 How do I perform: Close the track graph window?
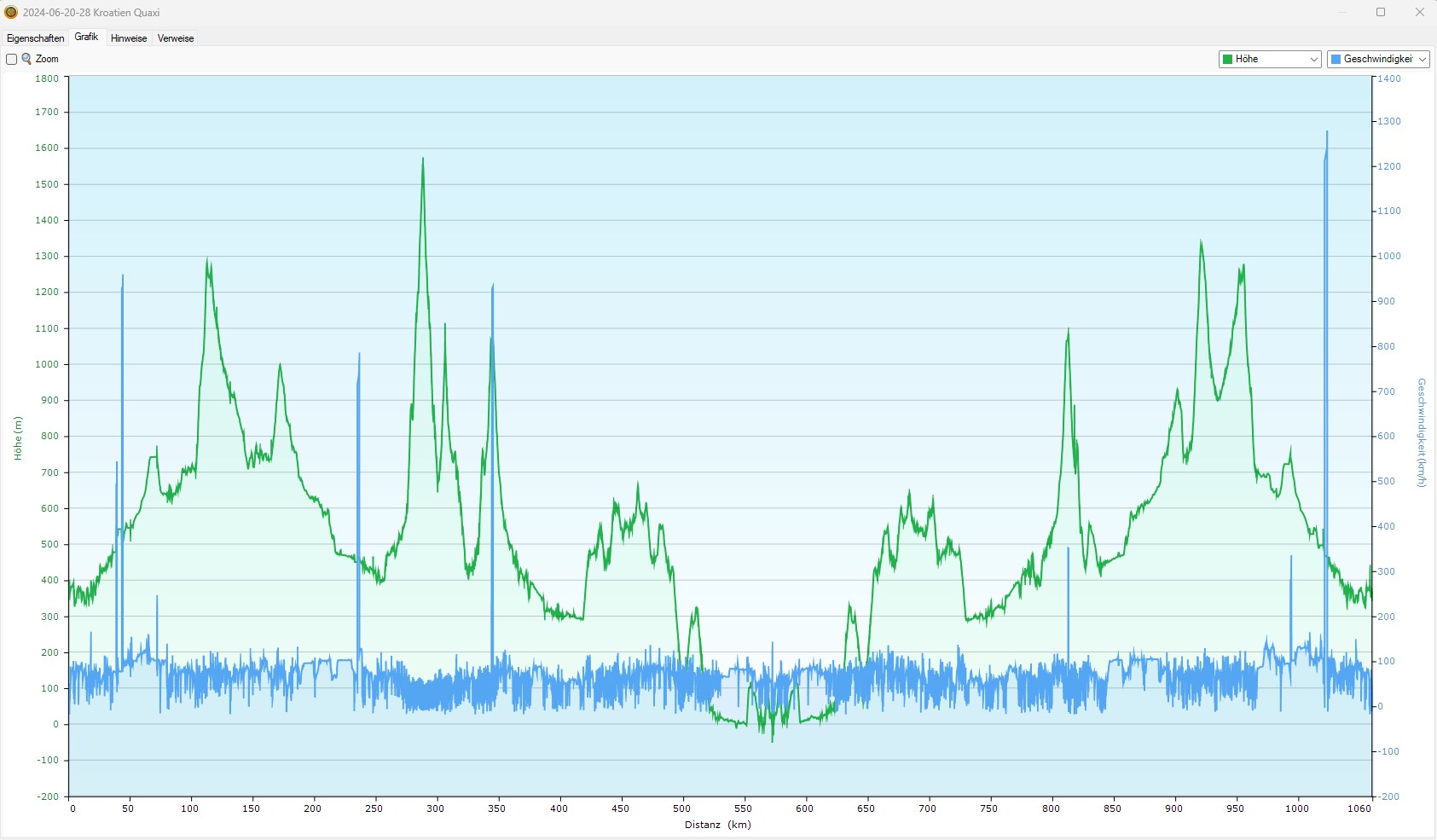click(x=1420, y=12)
